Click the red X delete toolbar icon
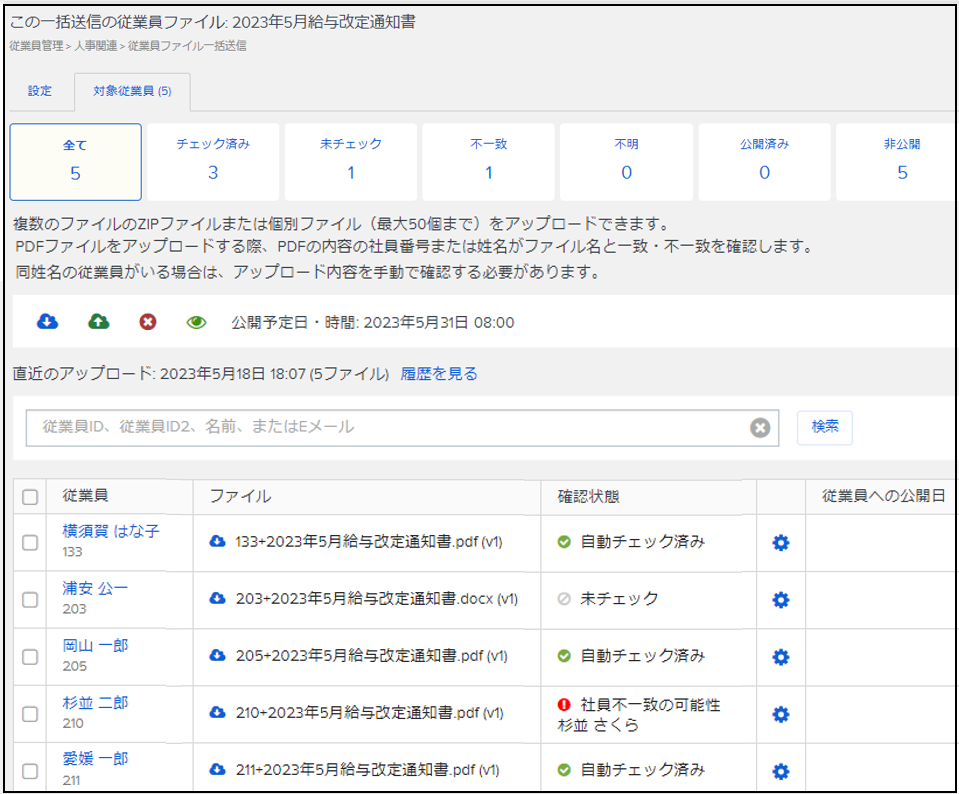Image resolution: width=959 pixels, height=794 pixels. pos(147,322)
